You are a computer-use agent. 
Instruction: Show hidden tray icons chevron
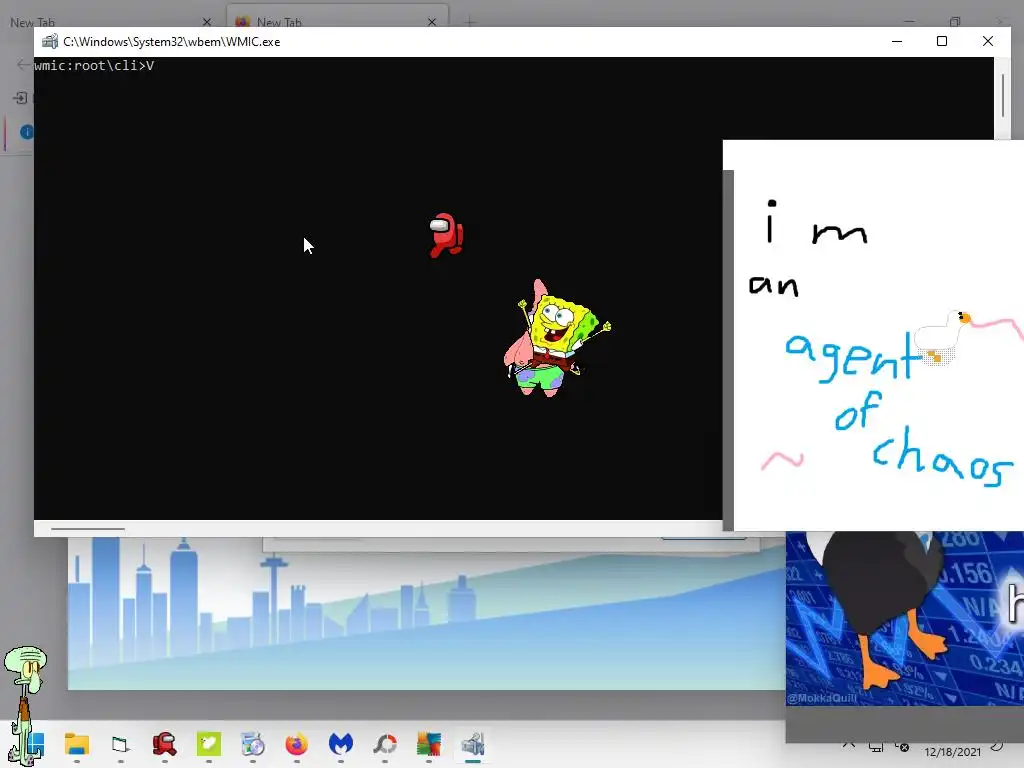pos(848,745)
